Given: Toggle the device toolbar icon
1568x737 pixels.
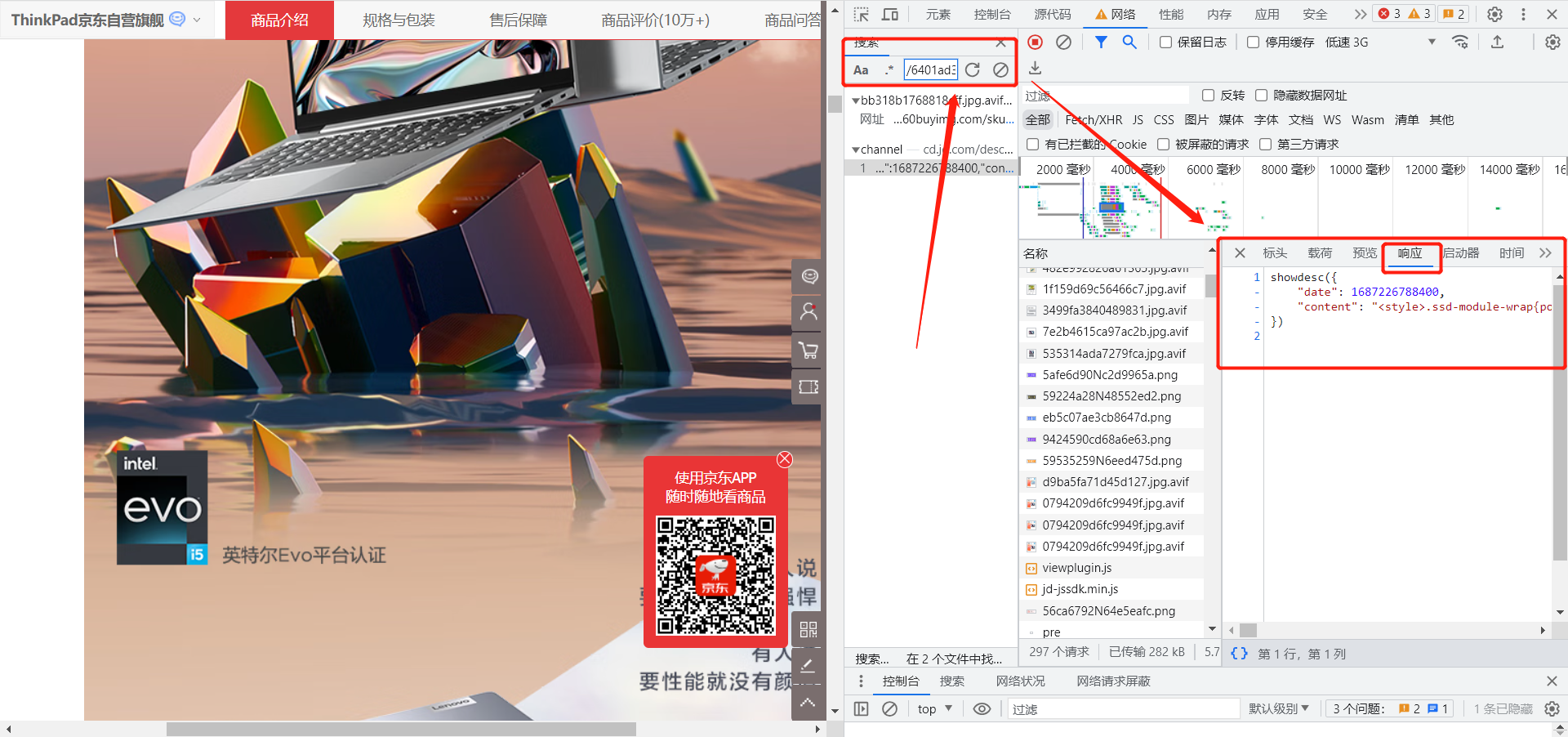Looking at the screenshot, I should (x=890, y=14).
